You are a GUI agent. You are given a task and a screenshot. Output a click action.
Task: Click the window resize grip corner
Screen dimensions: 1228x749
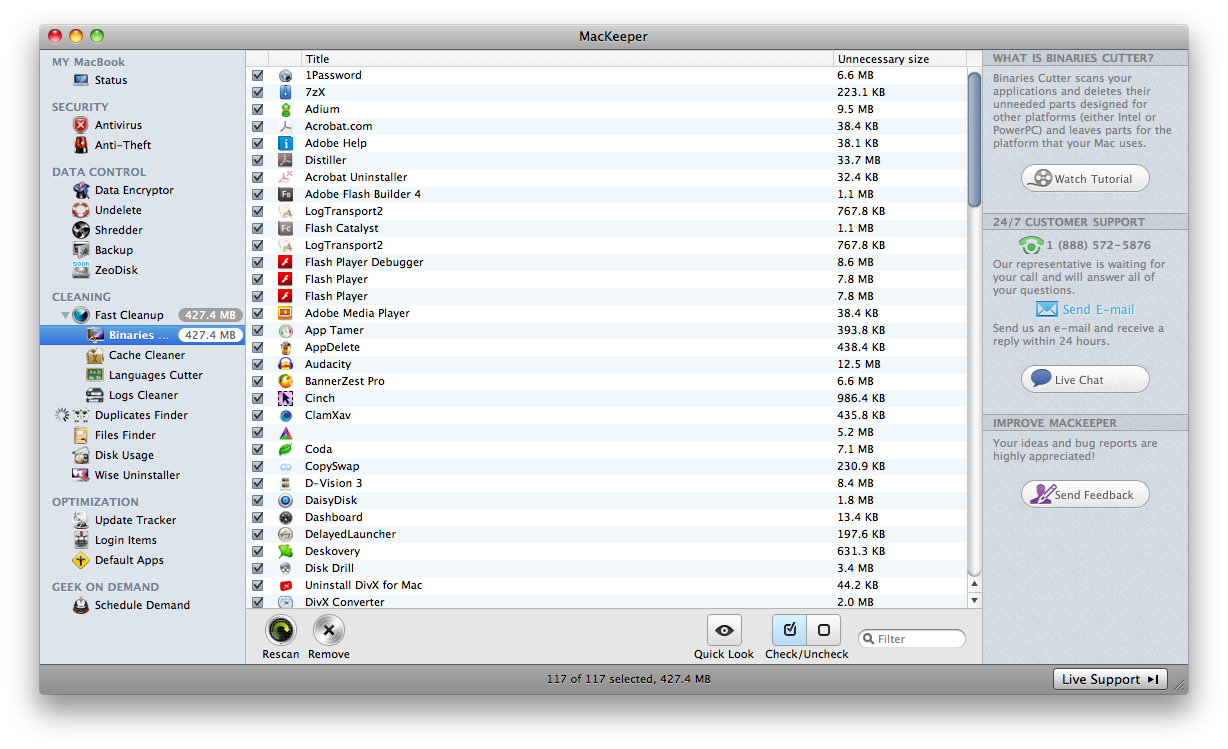[1180, 686]
